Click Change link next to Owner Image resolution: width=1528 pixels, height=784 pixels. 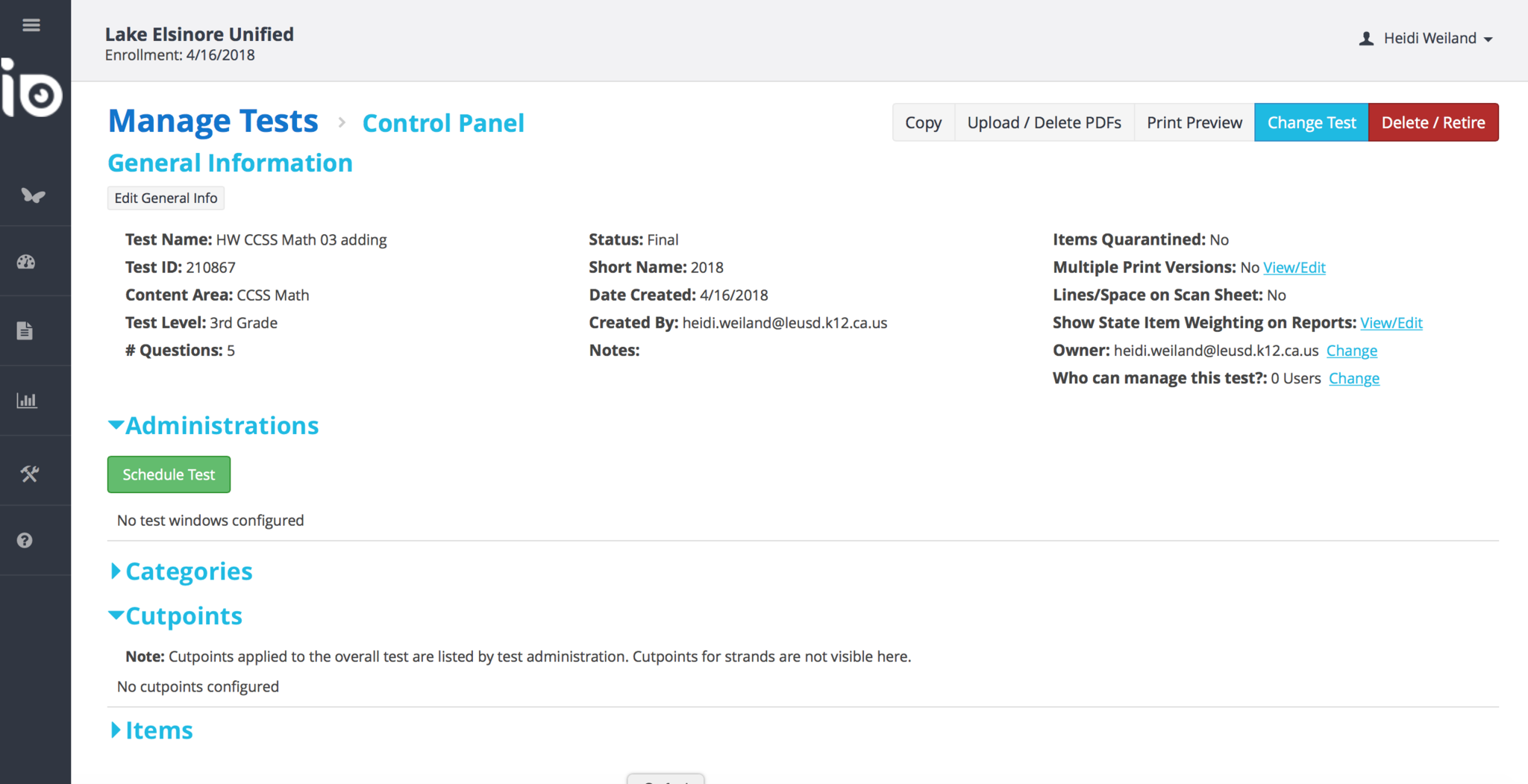pyautogui.click(x=1351, y=351)
